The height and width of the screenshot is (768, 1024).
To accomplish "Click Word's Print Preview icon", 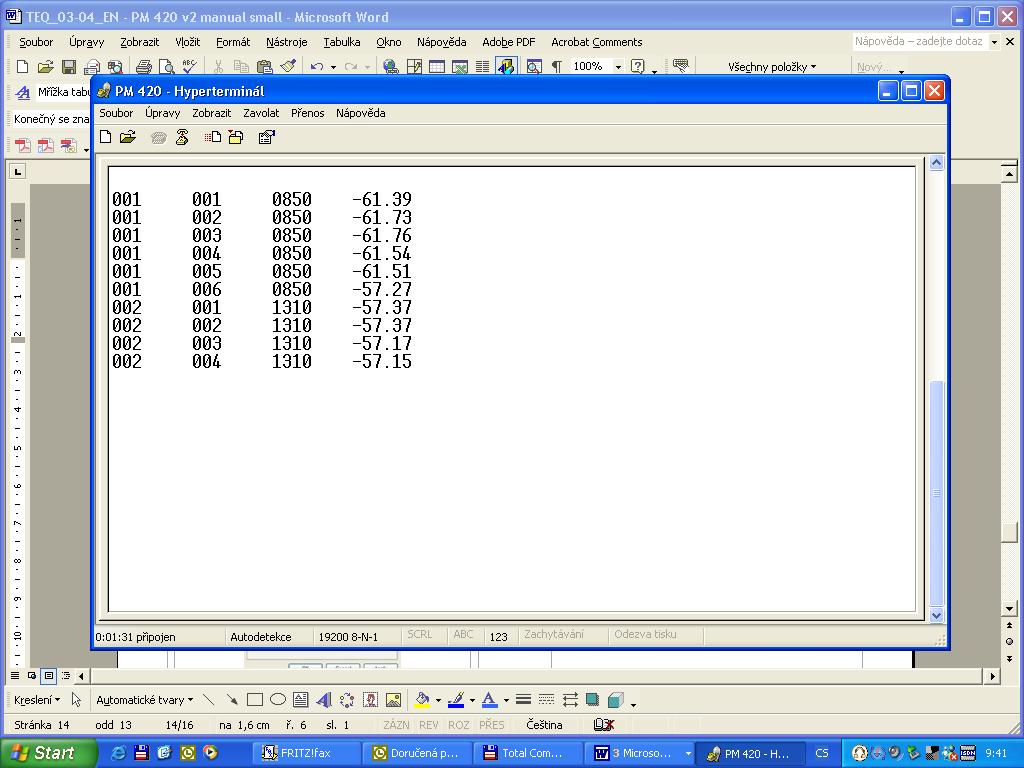I will pos(167,67).
